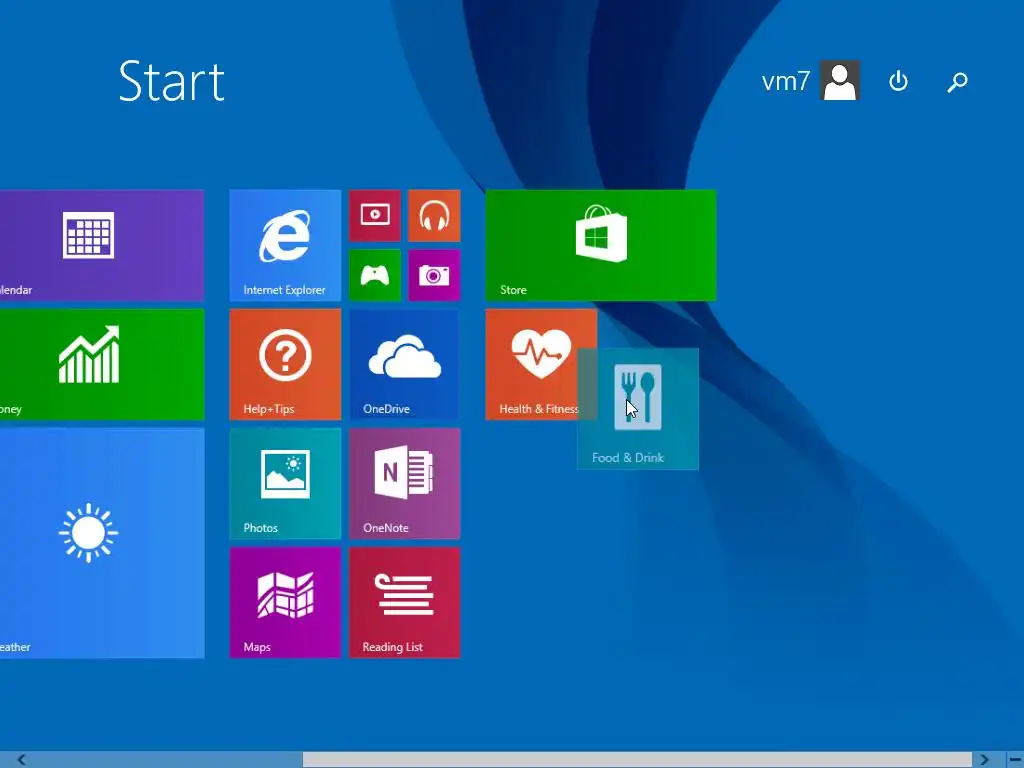
Task: Open the OneNote tile
Action: point(404,483)
